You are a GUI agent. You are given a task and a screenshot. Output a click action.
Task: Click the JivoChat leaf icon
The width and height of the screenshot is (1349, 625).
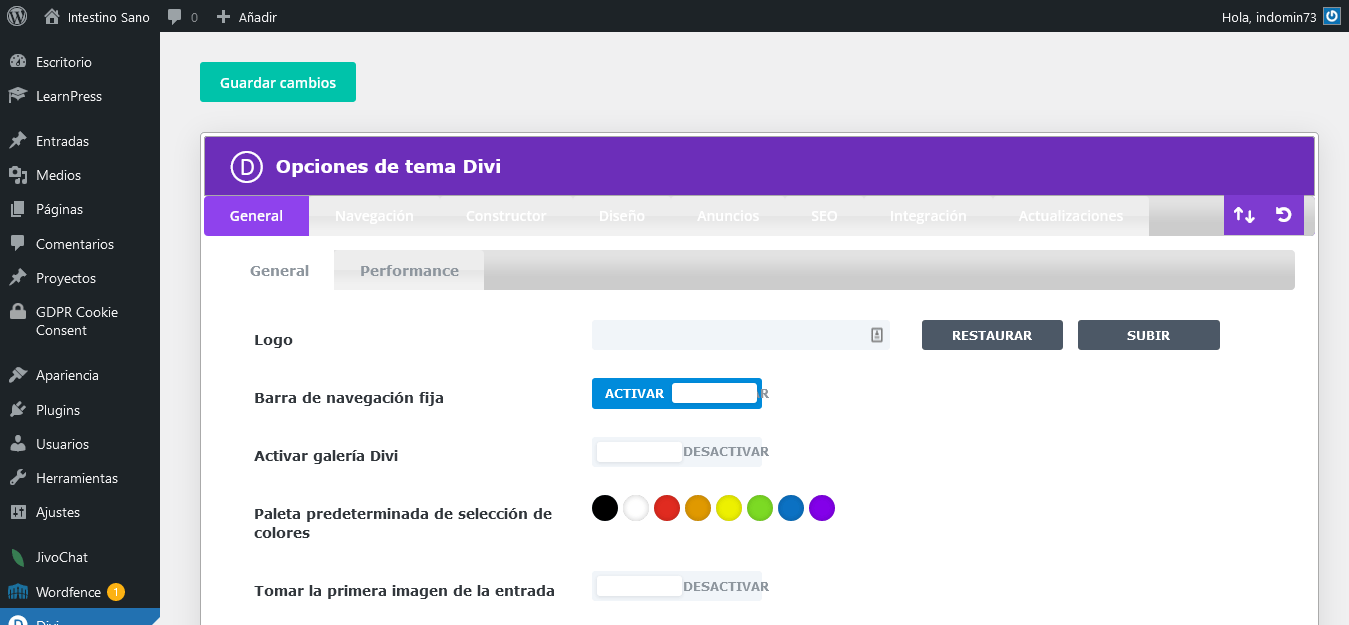pyautogui.click(x=18, y=557)
